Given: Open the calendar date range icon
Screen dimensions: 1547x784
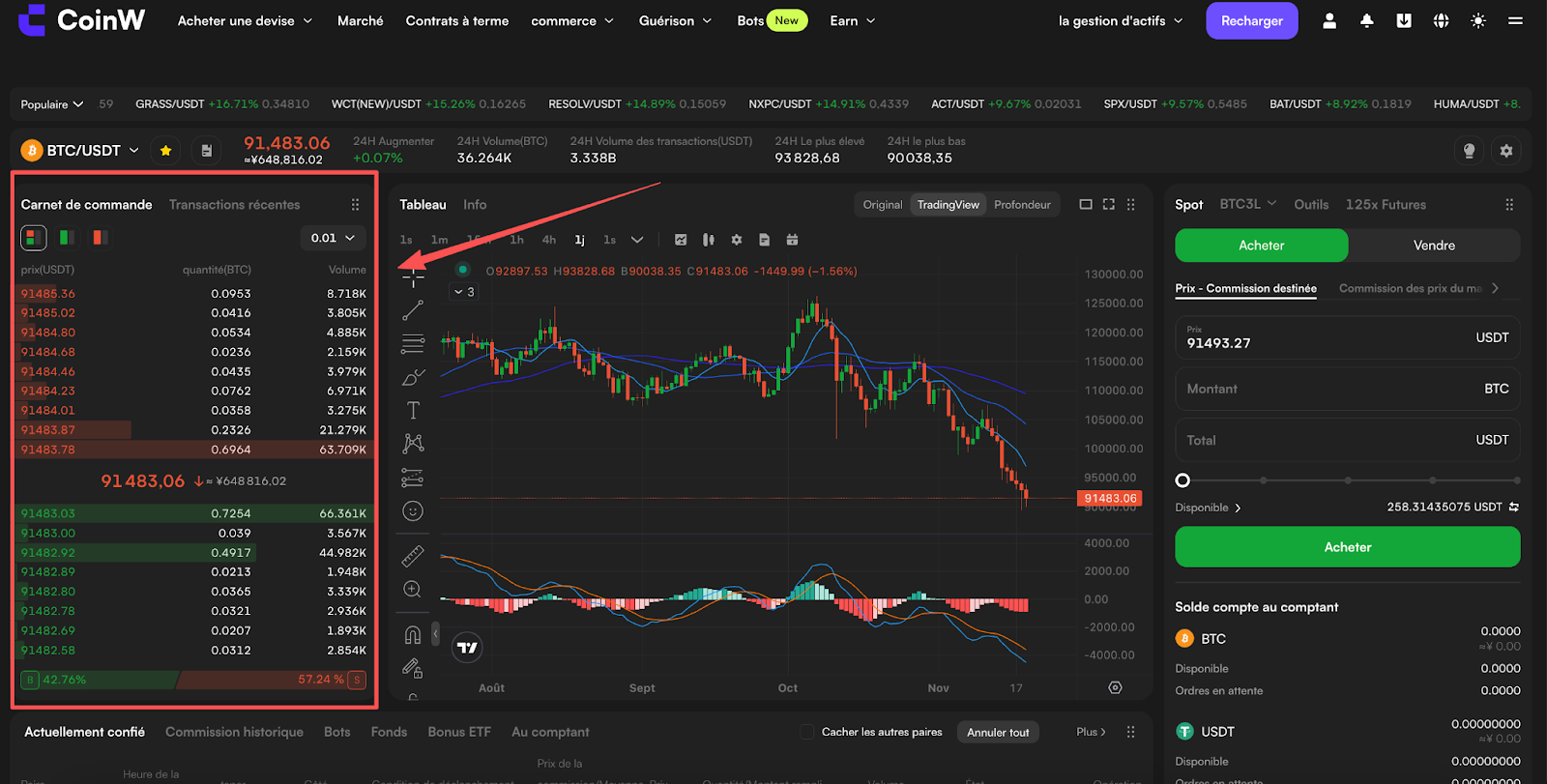Looking at the screenshot, I should point(792,240).
